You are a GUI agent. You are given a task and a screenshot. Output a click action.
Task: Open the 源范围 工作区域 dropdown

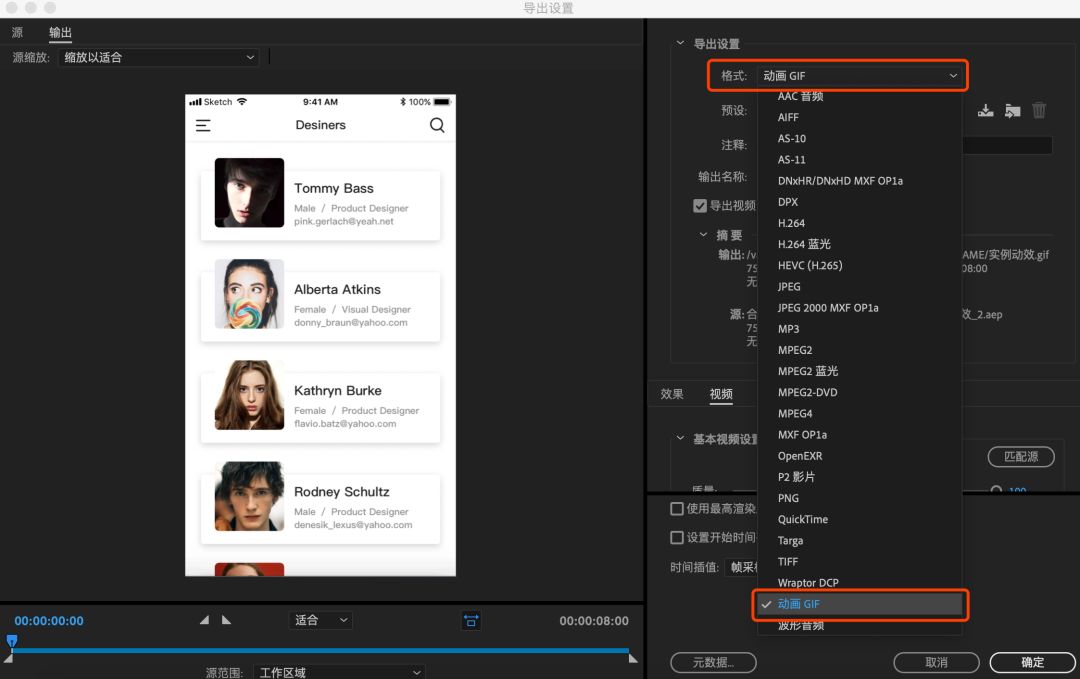338,672
